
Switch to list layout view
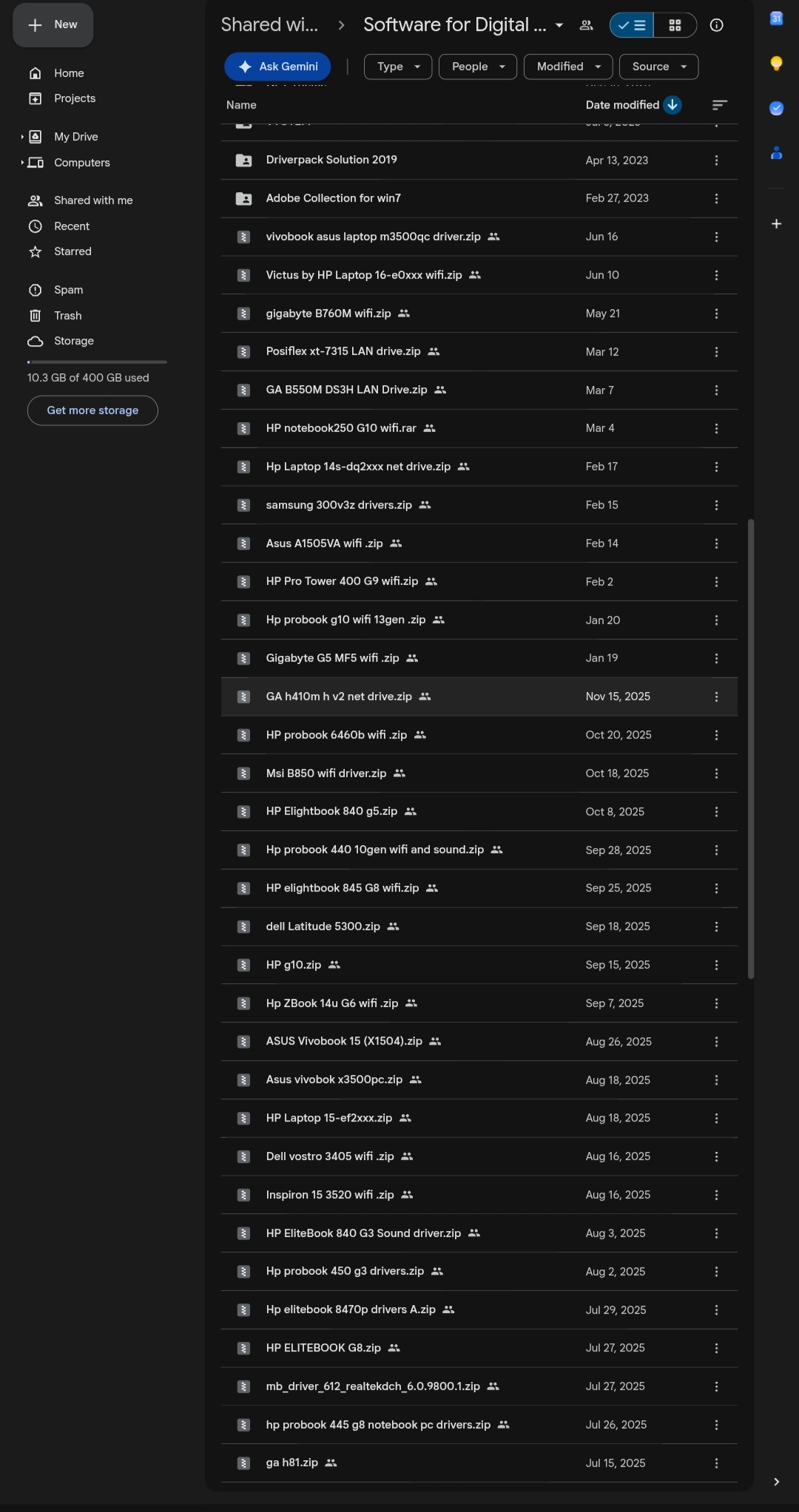632,25
